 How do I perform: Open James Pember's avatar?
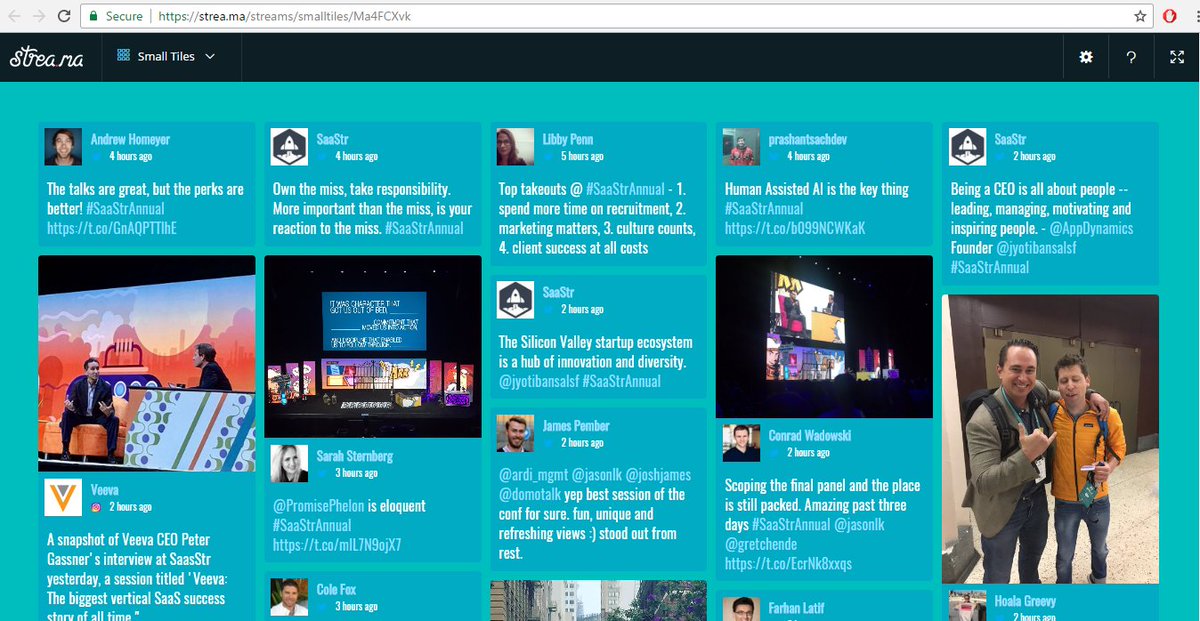point(515,434)
